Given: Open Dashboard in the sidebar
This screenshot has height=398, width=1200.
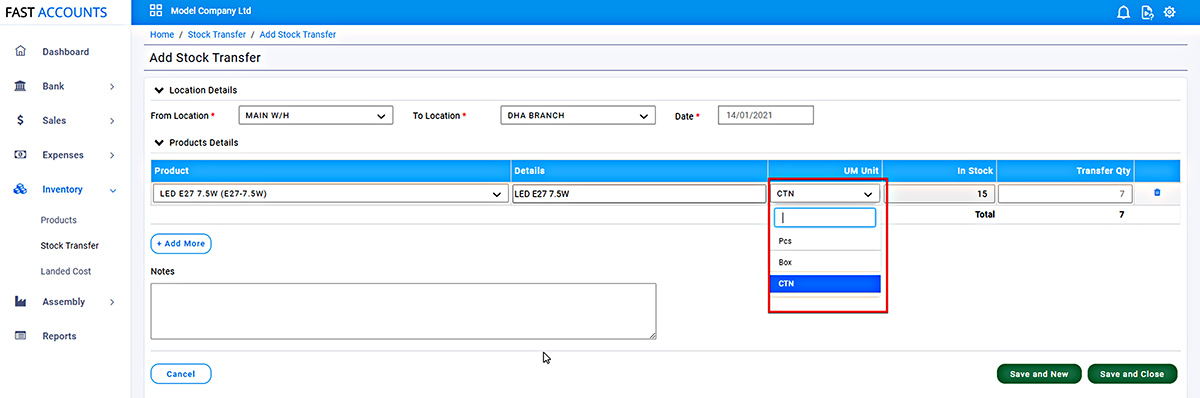Looking at the screenshot, I should [65, 51].
